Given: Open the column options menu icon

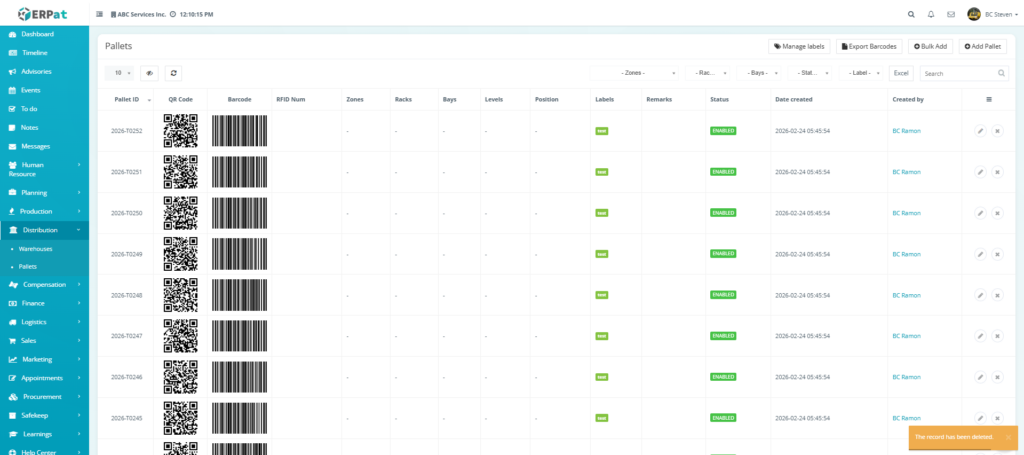Looking at the screenshot, I should click(989, 99).
